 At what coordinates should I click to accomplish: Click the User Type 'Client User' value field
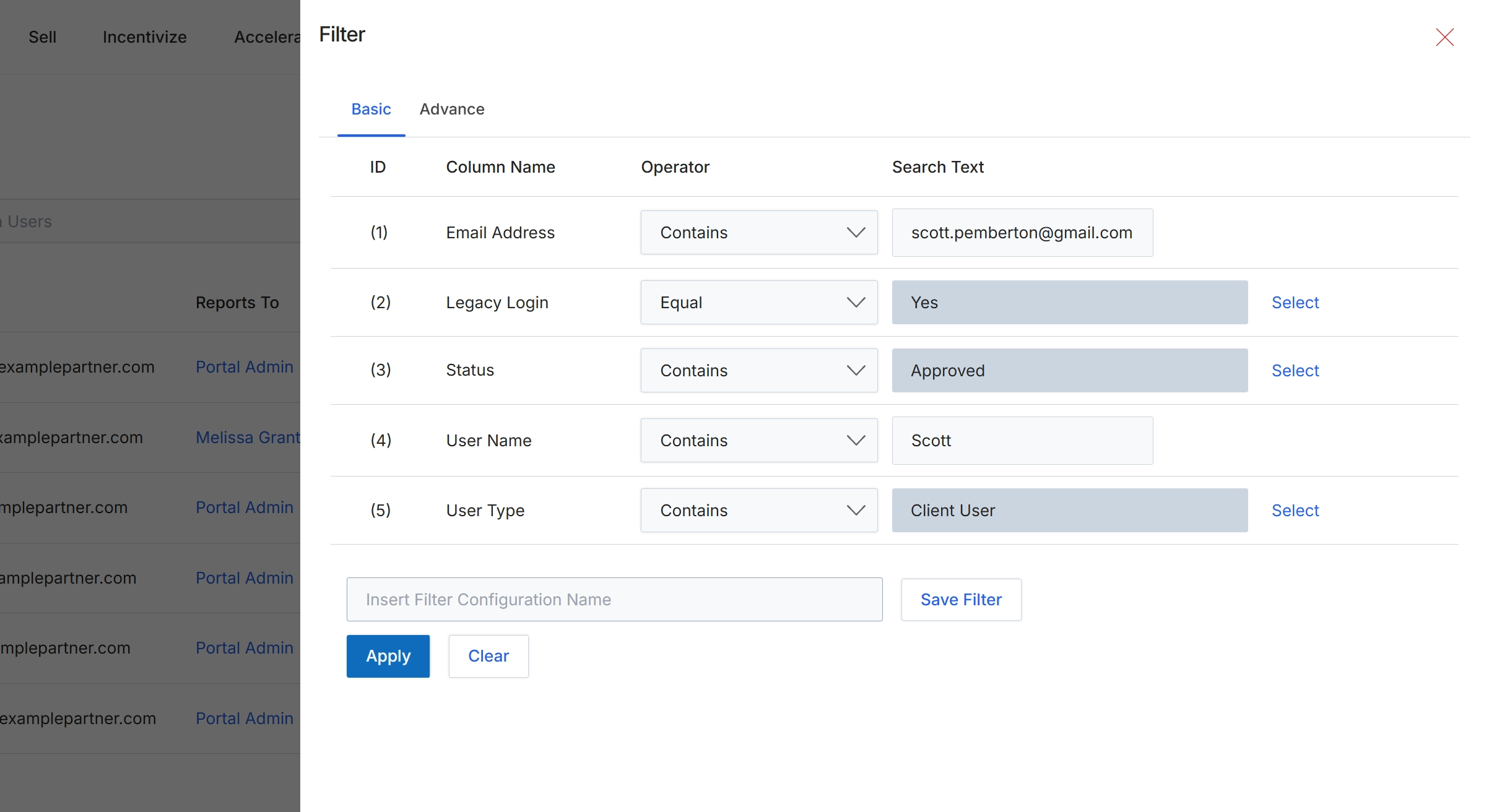(1070, 510)
